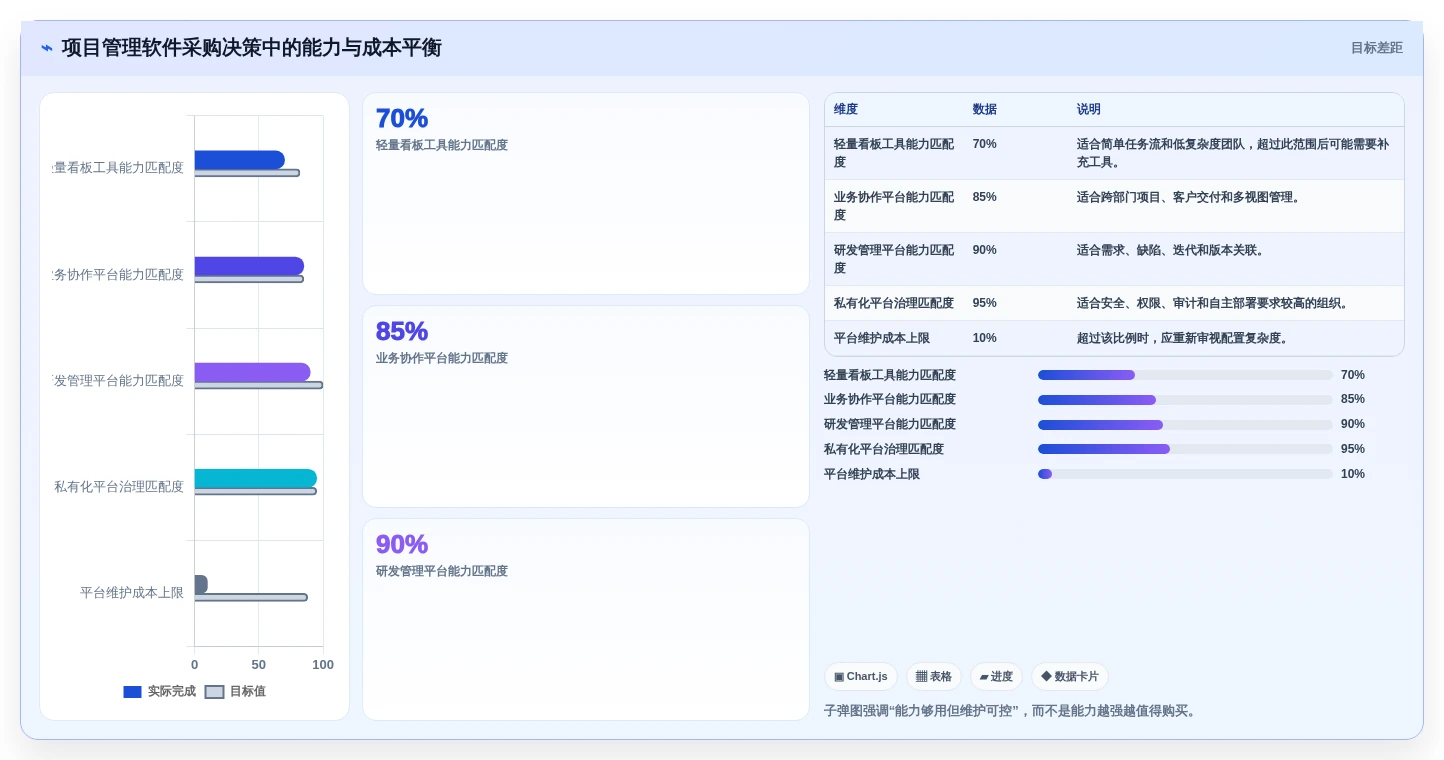Select the 表格 chip
The height and width of the screenshot is (760, 1444).
coord(933,677)
